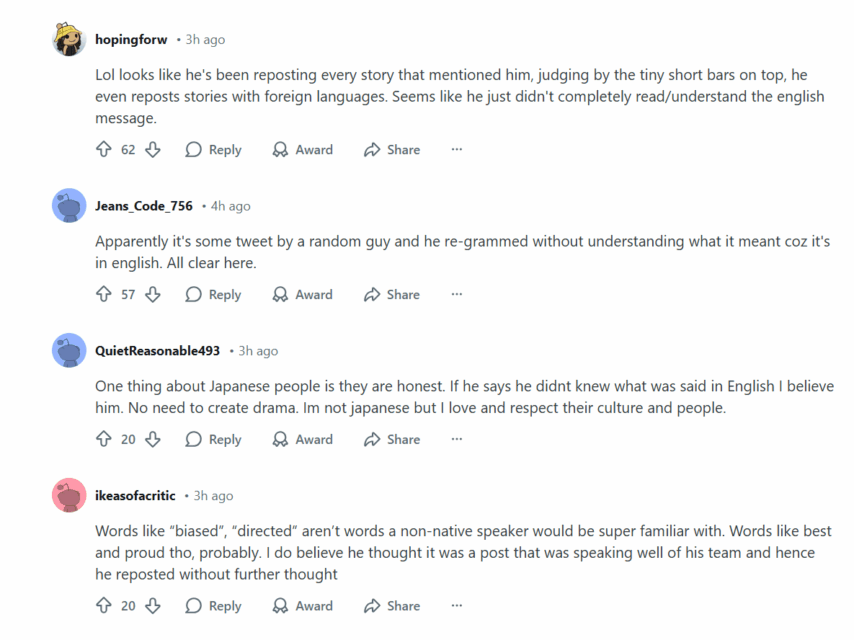Downvote the Jeans_Code_756 comment
Screen dimensions: 854x640
153,295
